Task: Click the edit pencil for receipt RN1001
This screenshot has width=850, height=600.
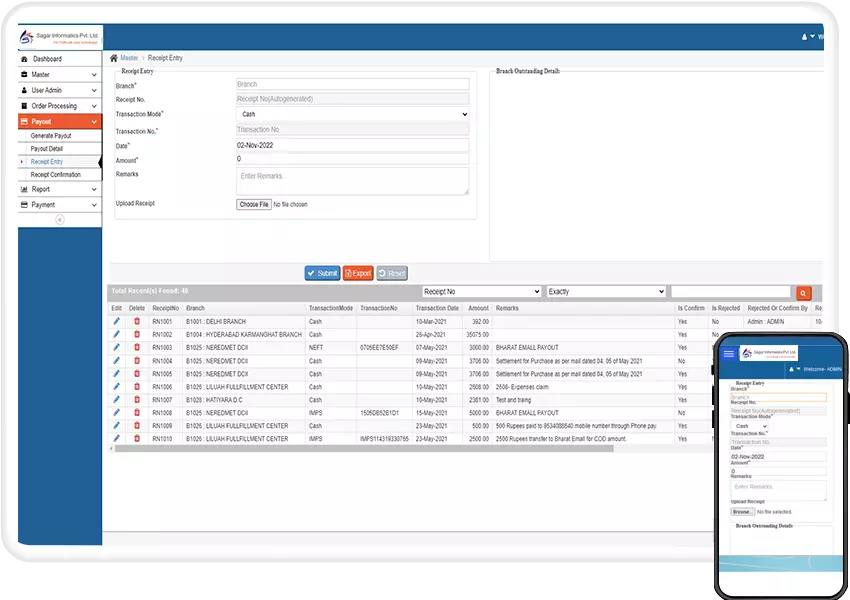Action: tap(116, 321)
